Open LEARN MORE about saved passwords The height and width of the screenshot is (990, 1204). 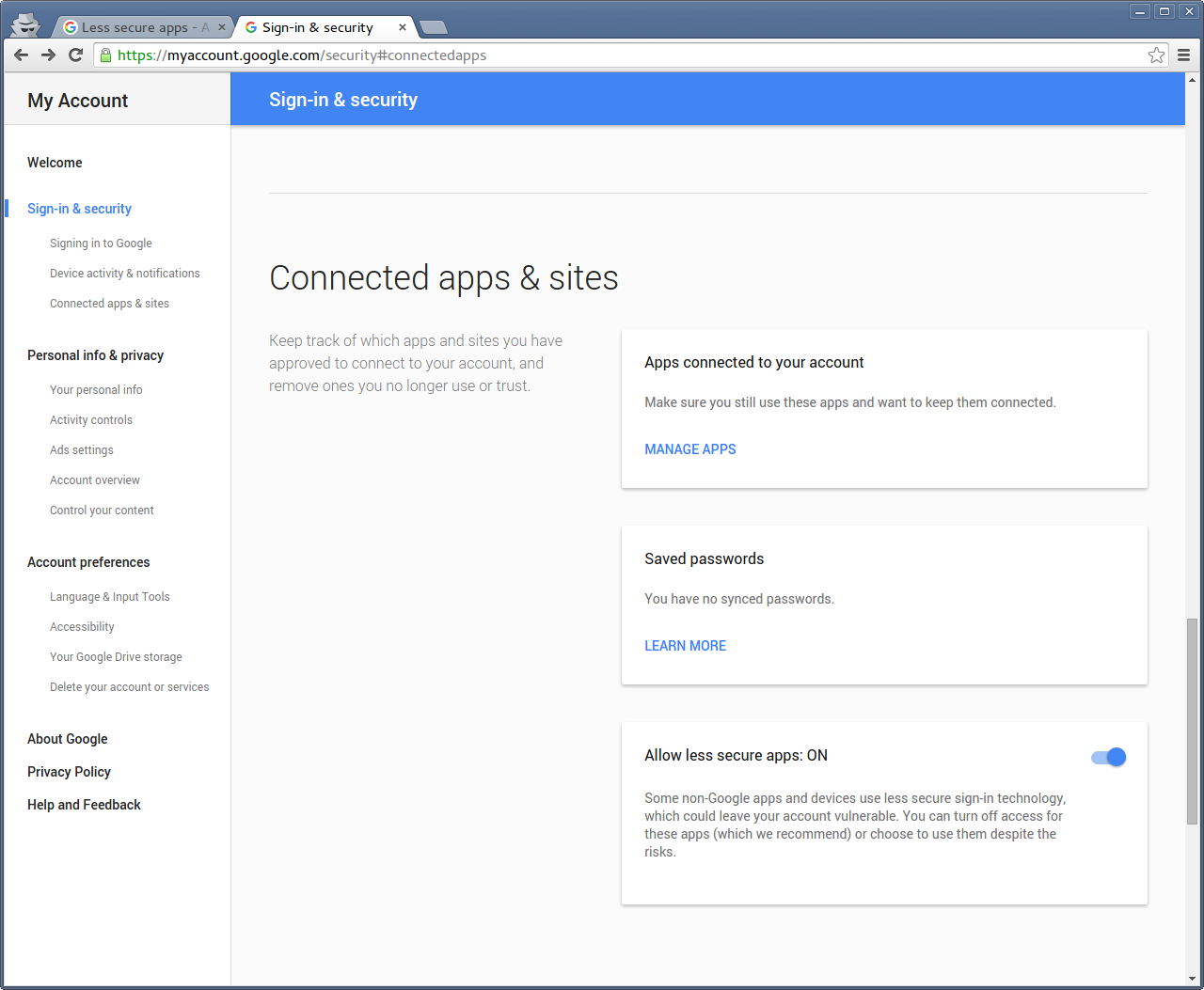685,646
